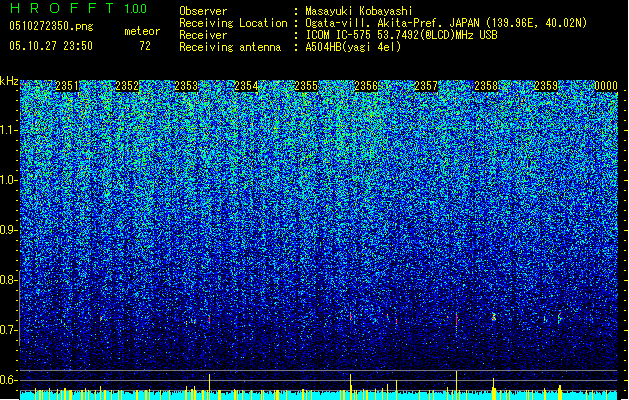
Task: Click observer name Masayuki Kobayashi
Action: 359,11
